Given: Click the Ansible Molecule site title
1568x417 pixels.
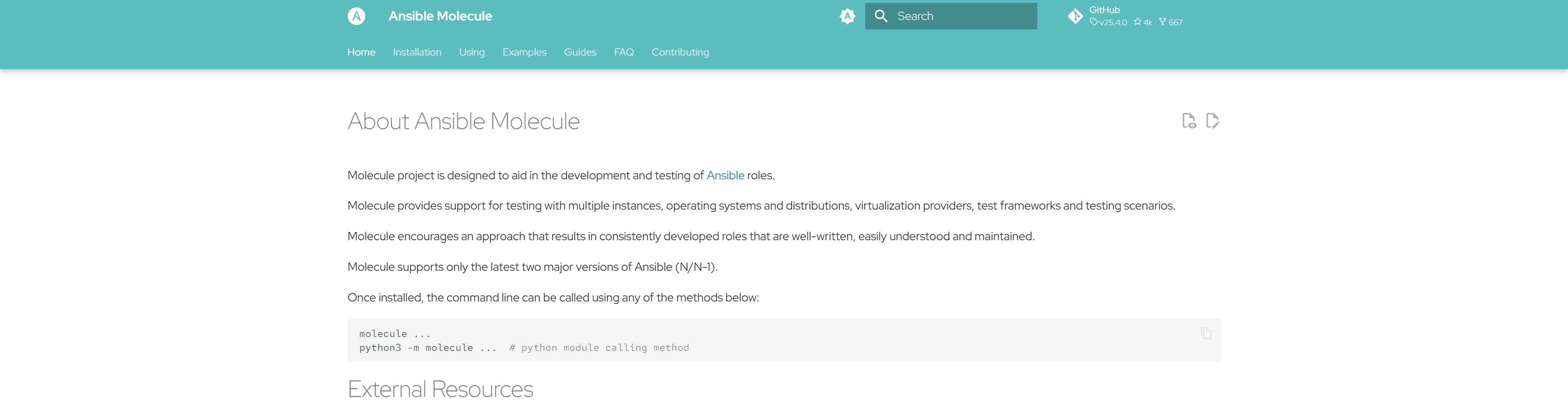Looking at the screenshot, I should pos(440,16).
